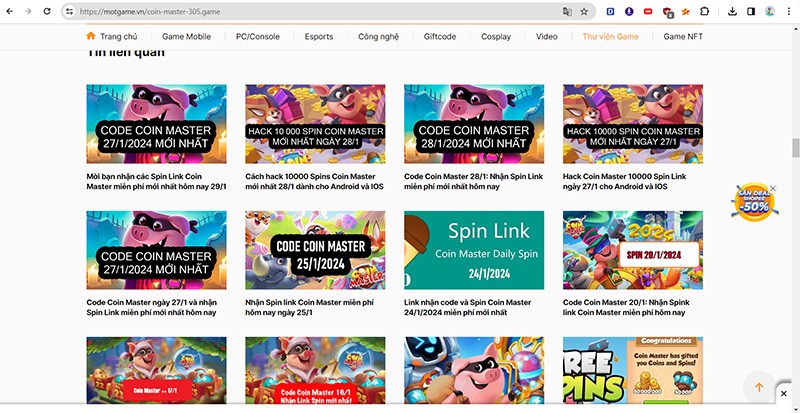Open the orange star extension icon

click(x=686, y=11)
